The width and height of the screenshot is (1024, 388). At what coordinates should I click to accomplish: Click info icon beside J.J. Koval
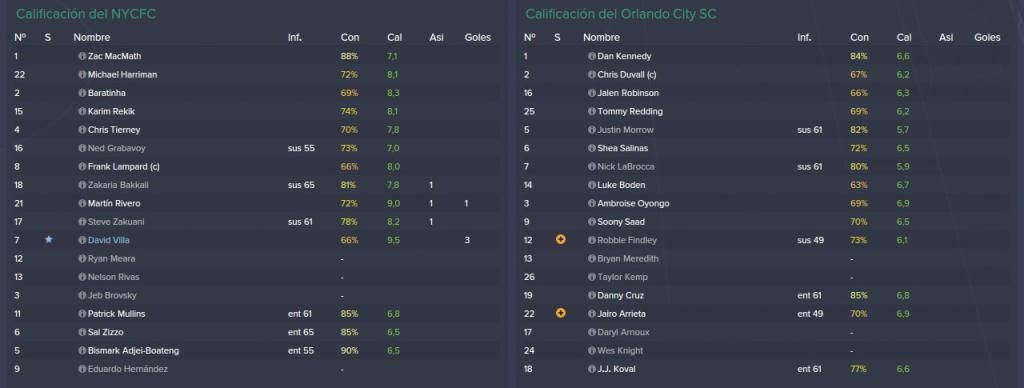click(592, 369)
